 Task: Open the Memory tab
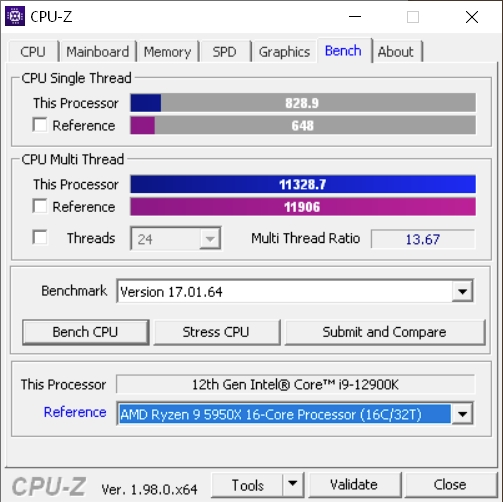167,52
